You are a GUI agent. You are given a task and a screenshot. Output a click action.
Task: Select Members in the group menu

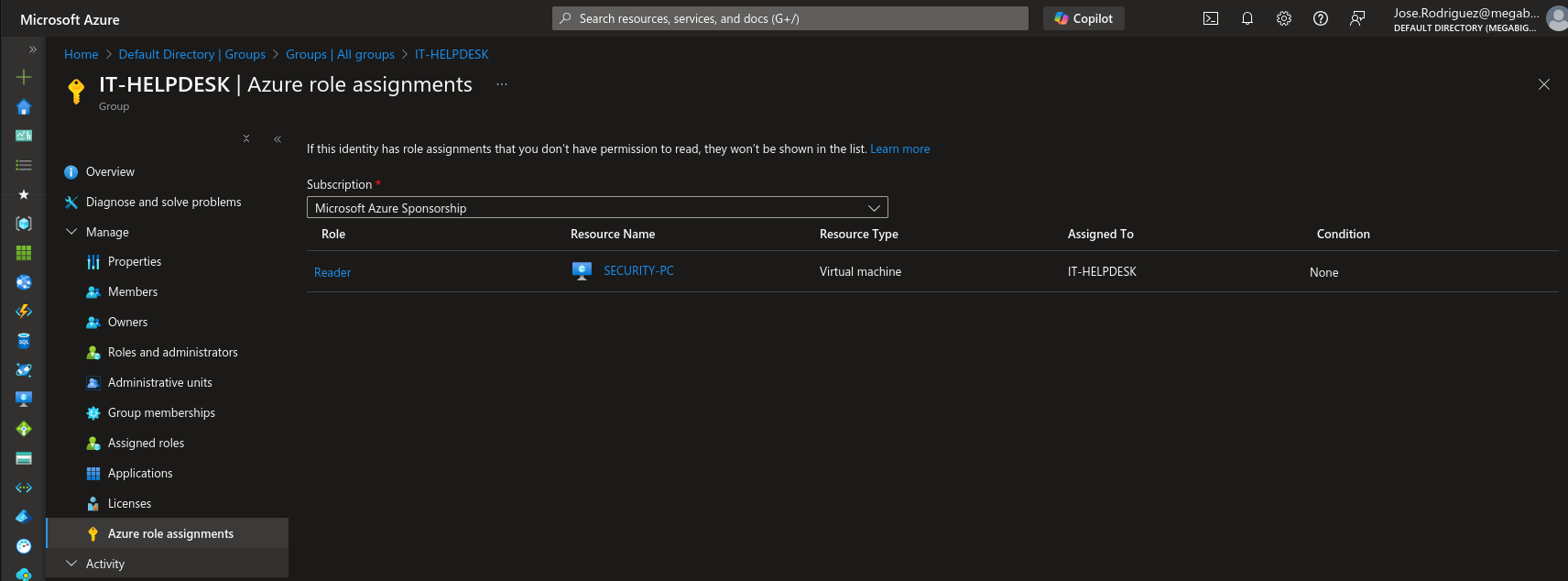133,291
